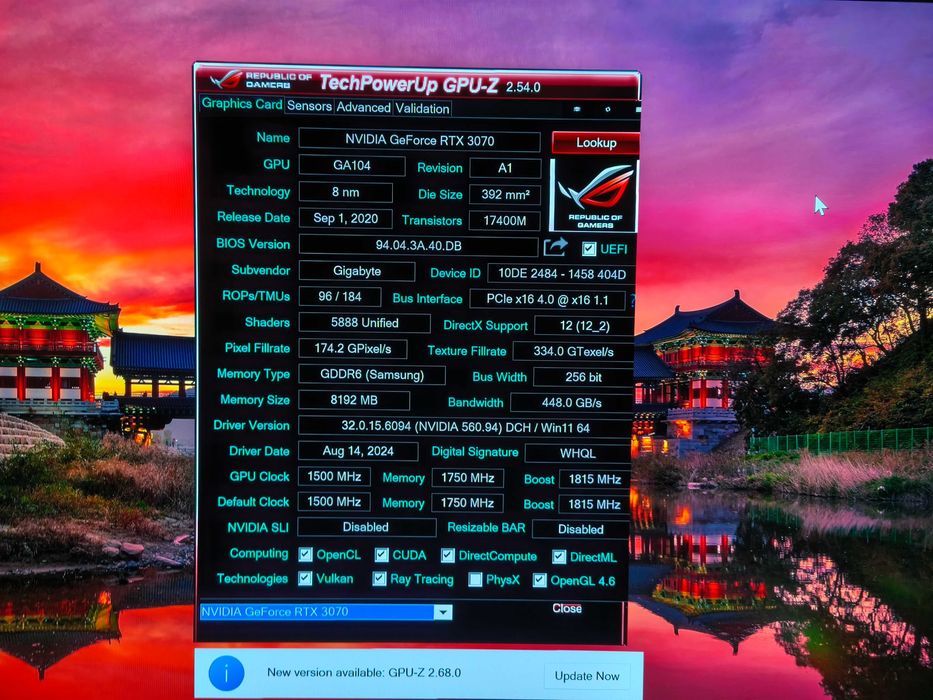This screenshot has width=933, height=700.
Task: Click the Republic of Gamers vendor logo image
Action: click(593, 195)
